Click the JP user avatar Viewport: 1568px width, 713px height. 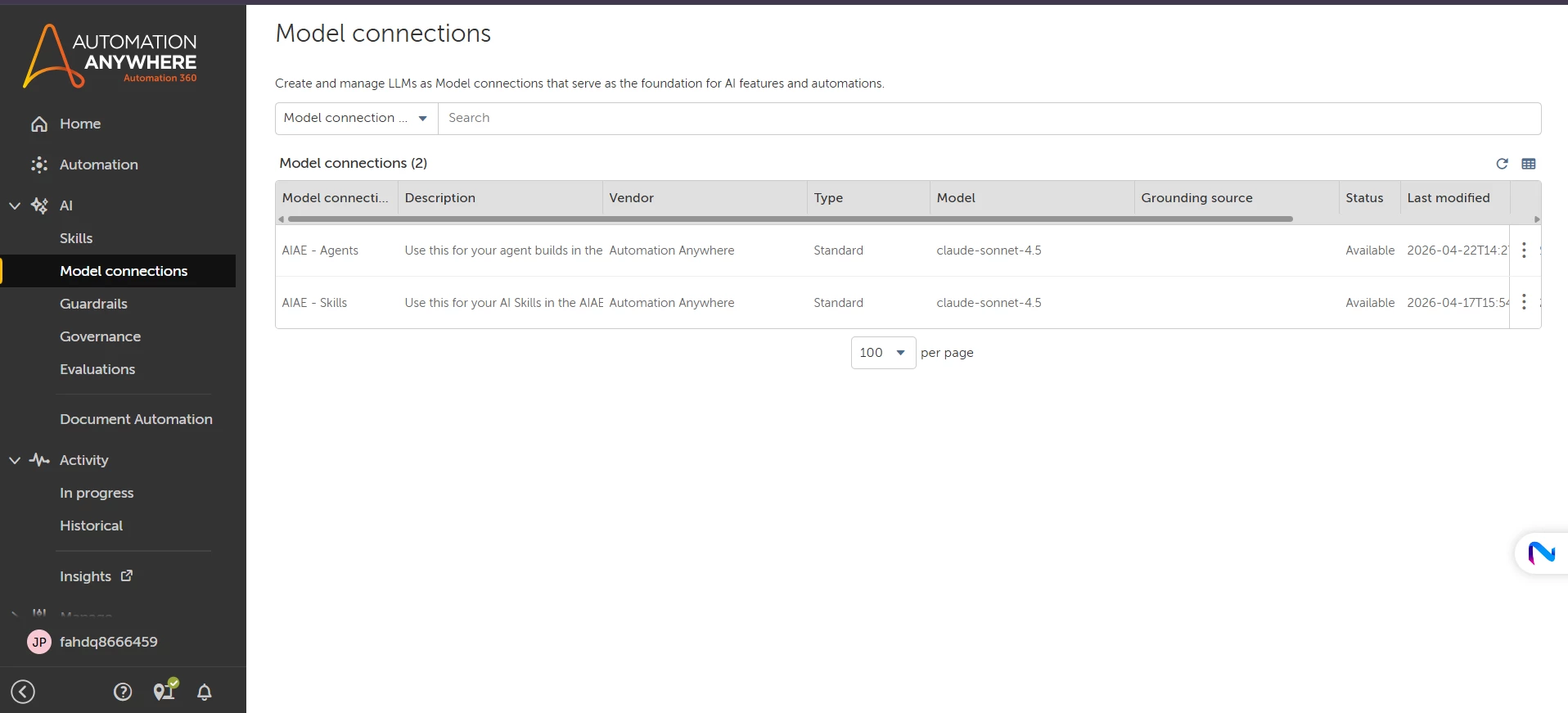[39, 642]
